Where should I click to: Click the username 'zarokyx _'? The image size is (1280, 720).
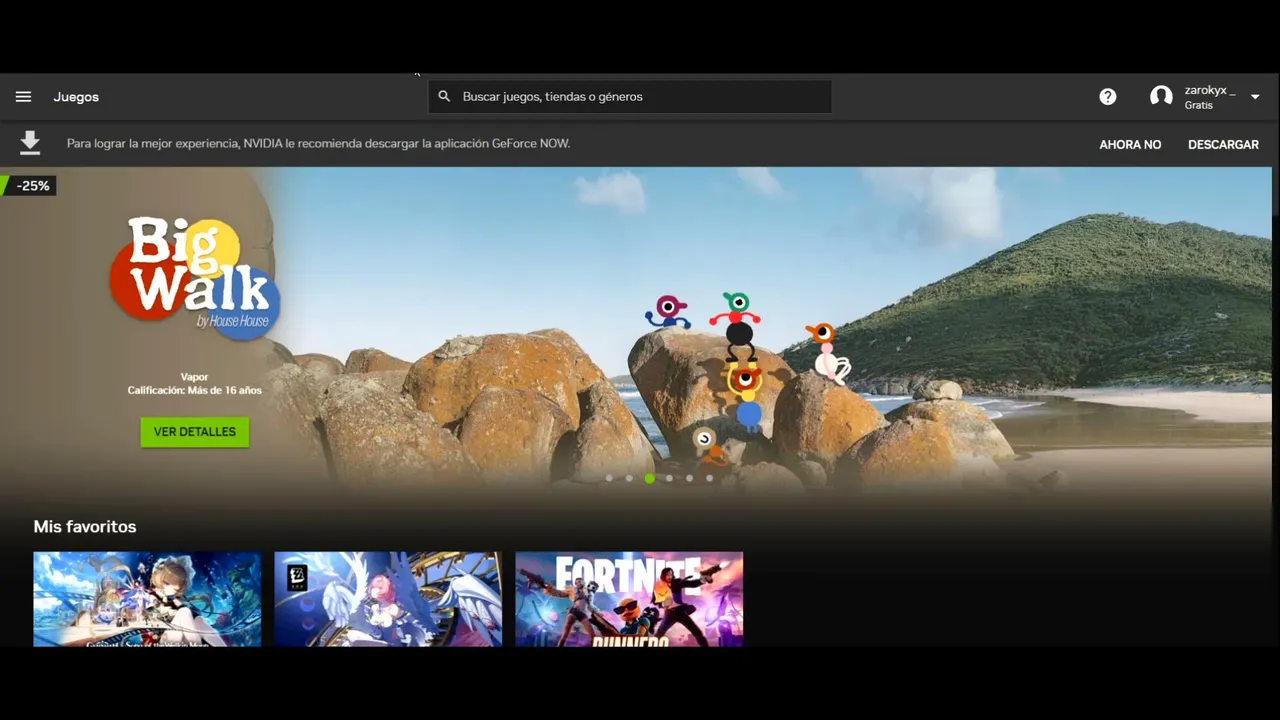1210,91
